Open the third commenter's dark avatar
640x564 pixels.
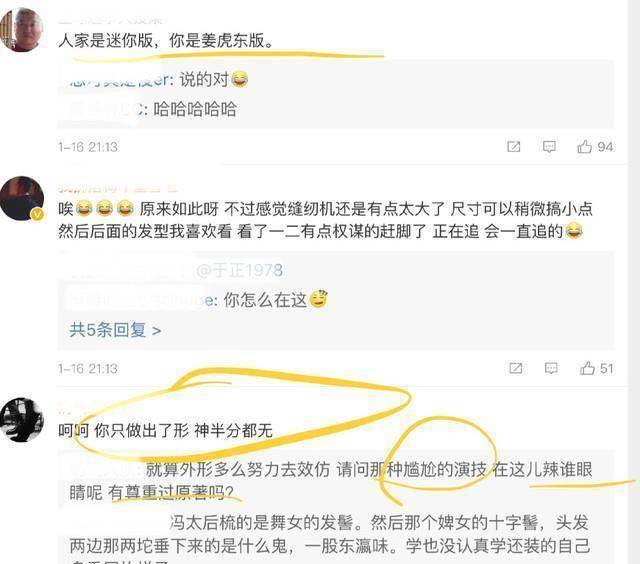[21, 420]
